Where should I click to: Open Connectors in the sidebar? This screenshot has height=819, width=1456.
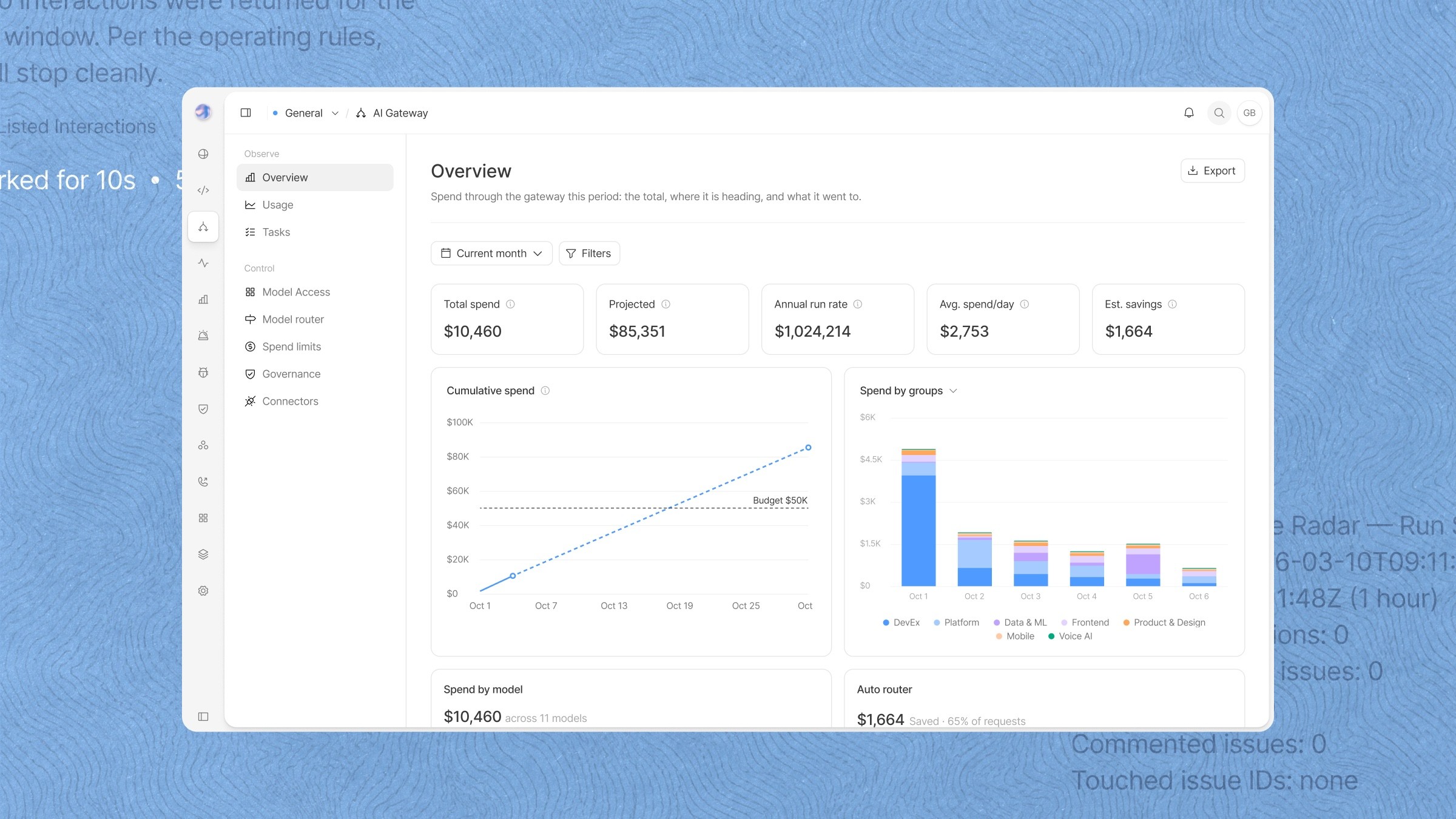tap(315, 402)
